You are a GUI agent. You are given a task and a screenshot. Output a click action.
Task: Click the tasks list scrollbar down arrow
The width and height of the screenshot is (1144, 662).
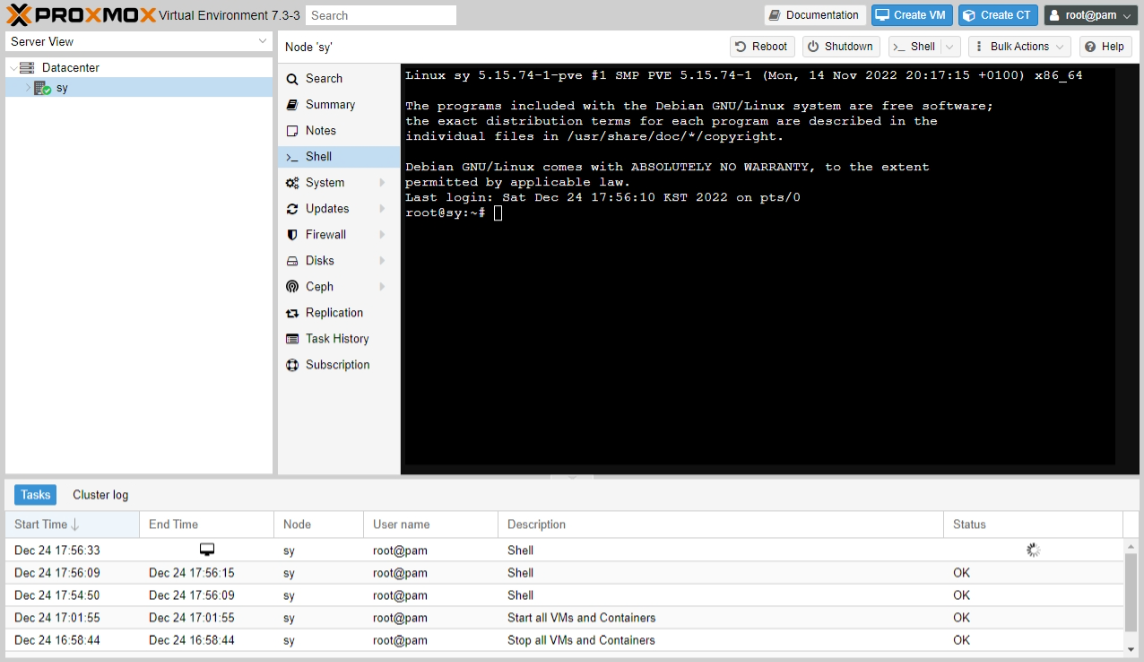[1131, 649]
